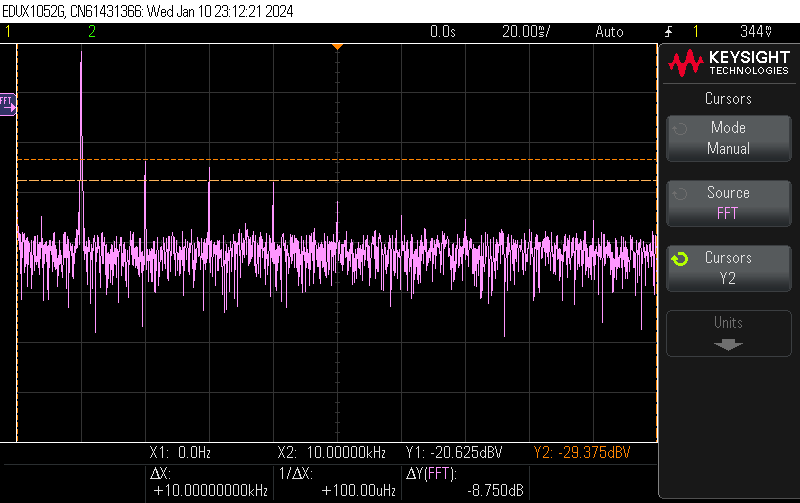
Task: Select the channel 1 indicator
Action: [8, 32]
